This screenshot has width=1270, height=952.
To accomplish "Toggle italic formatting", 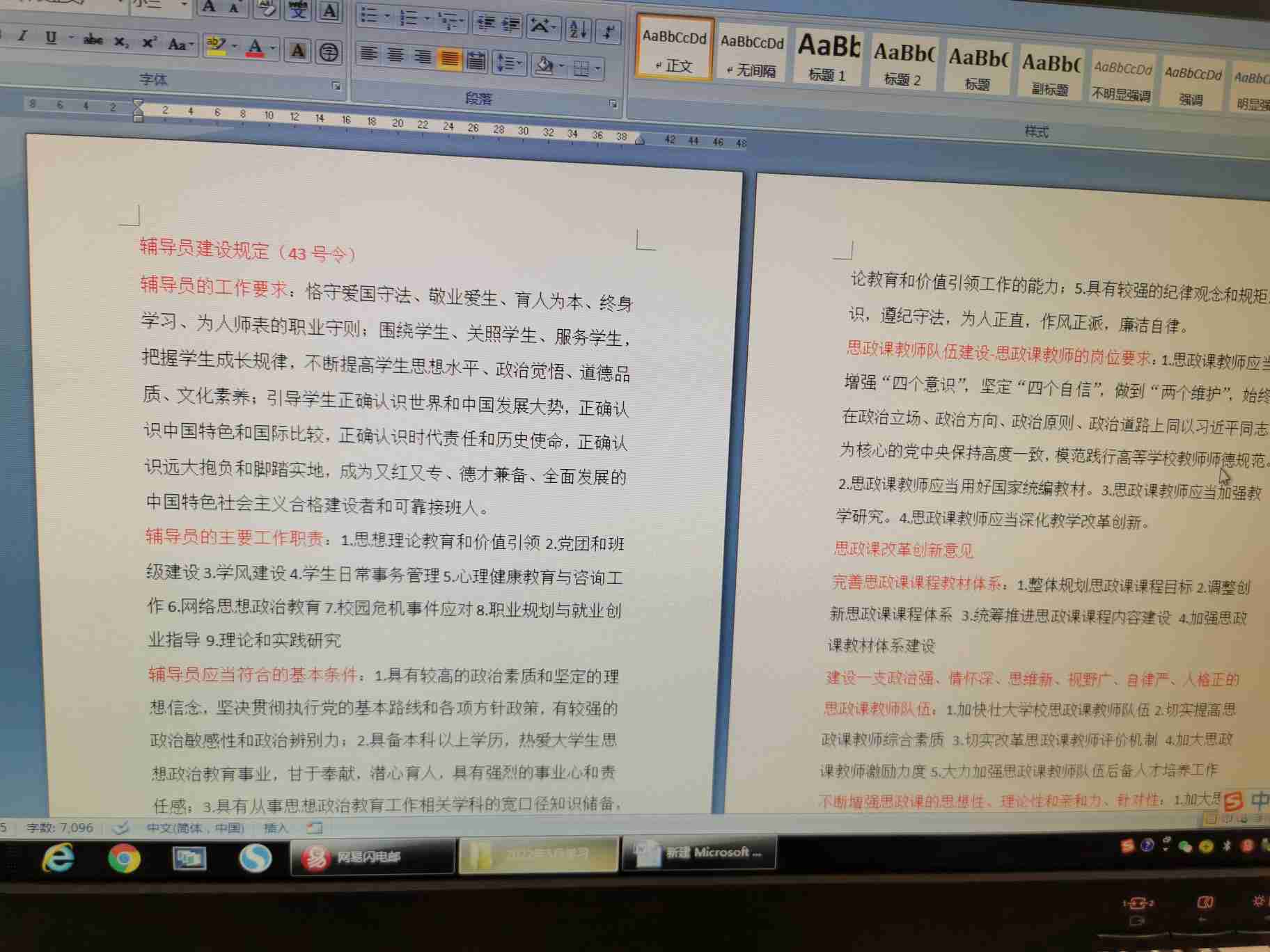I will [23, 36].
